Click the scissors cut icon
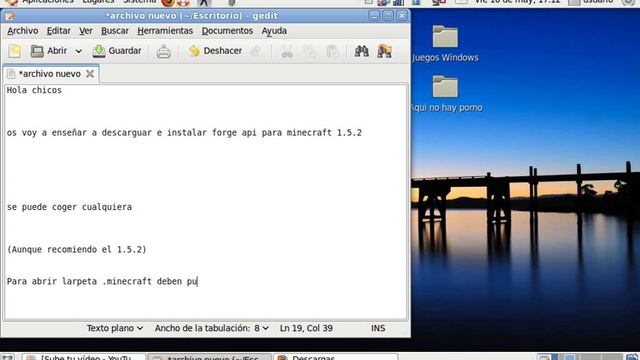Image resolution: width=640 pixels, height=360 pixels. pyautogui.click(x=287, y=51)
